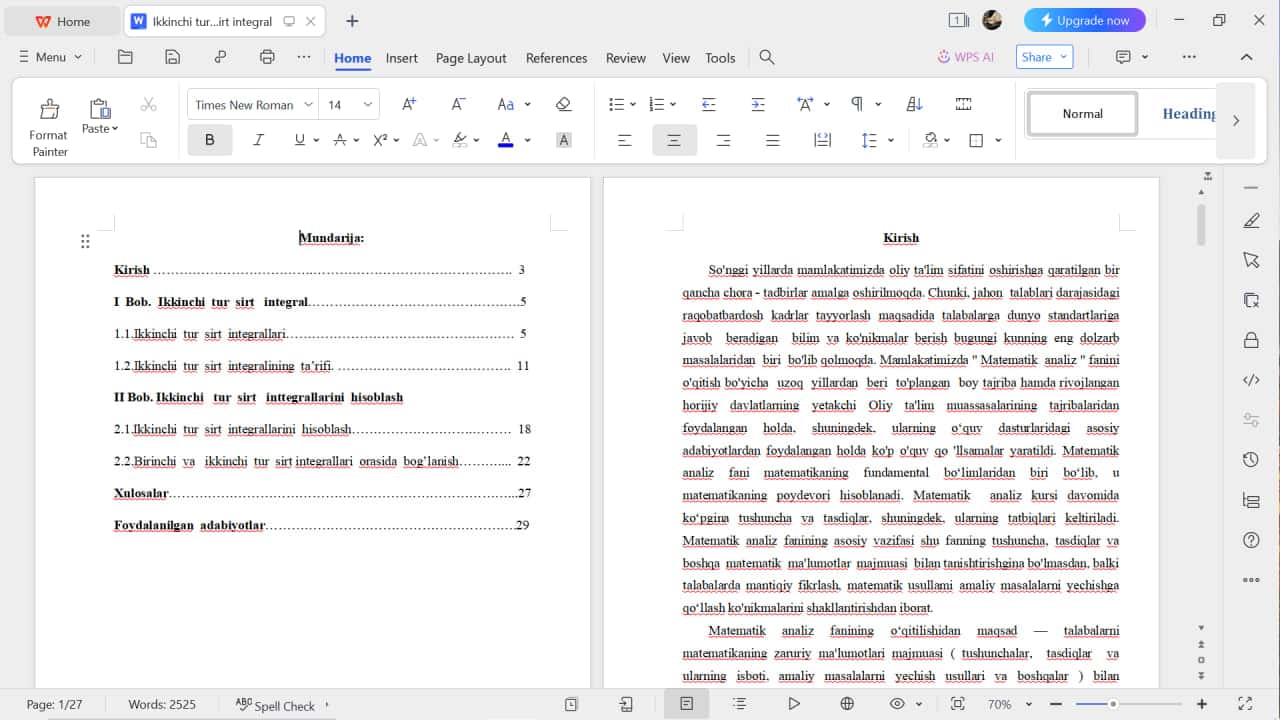This screenshot has width=1280, height=720.
Task: Open the code icon in the sidebar
Action: 1251,380
